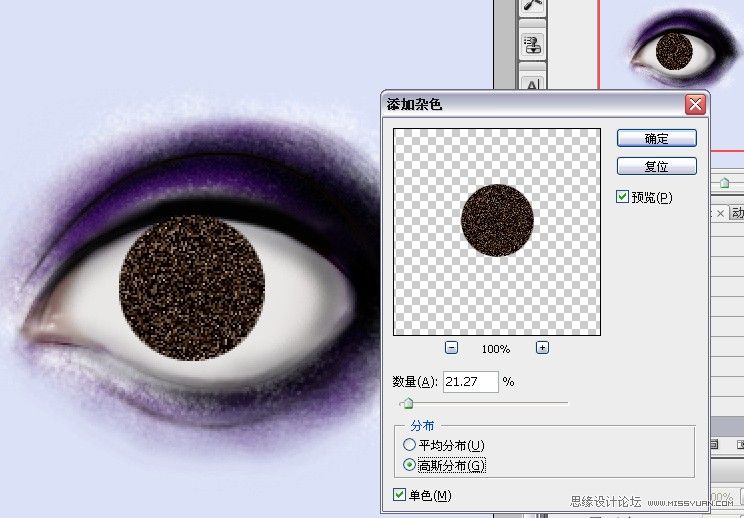Select the Clone Stamp preset tool icon
744x518 pixels.
pyautogui.click(x=532, y=45)
